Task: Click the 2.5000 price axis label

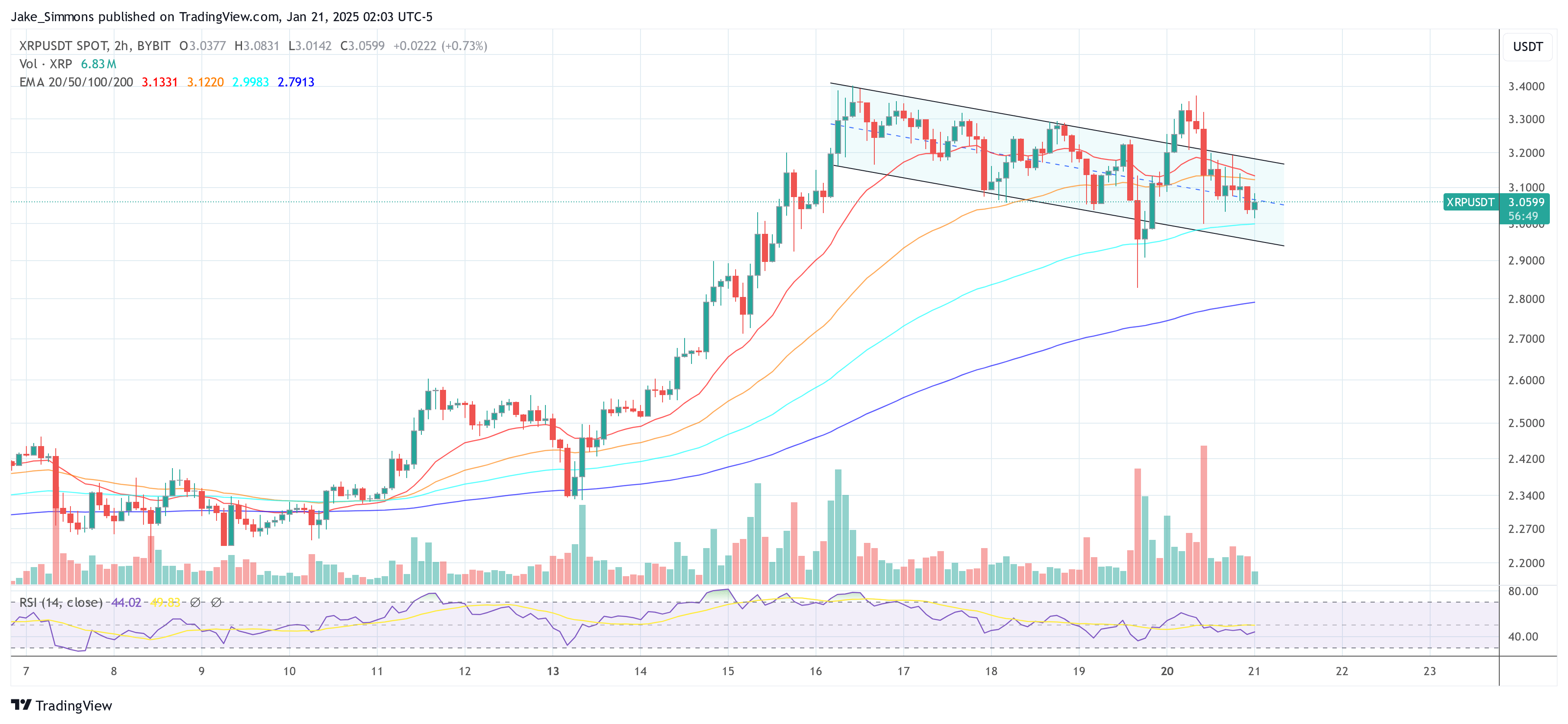Action: click(x=1526, y=423)
